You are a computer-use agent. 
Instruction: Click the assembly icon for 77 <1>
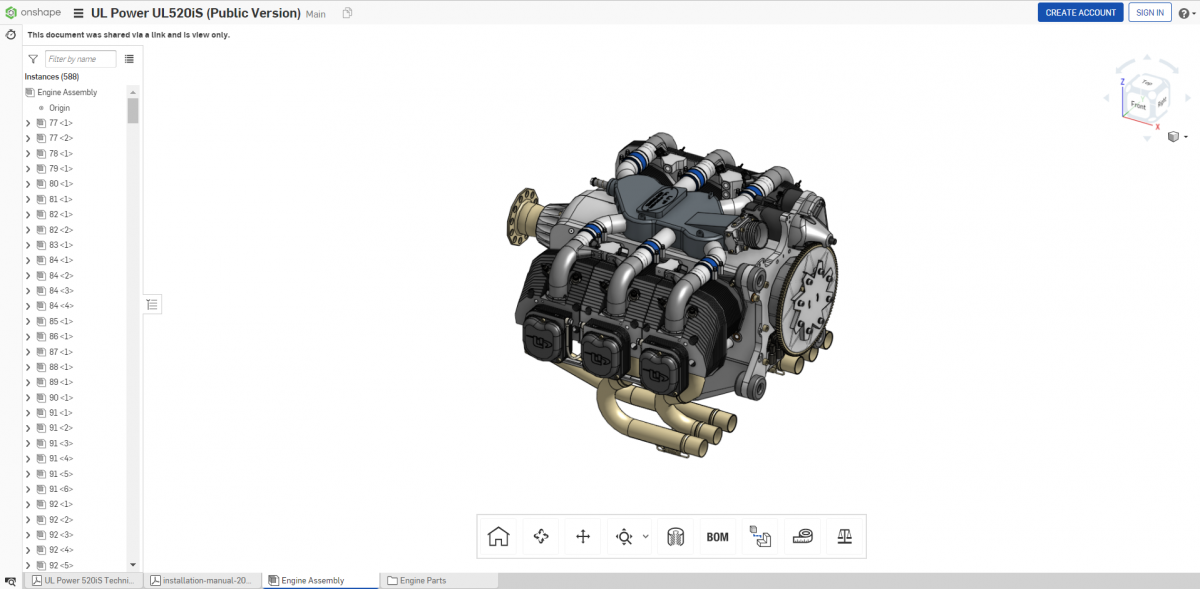coord(41,122)
